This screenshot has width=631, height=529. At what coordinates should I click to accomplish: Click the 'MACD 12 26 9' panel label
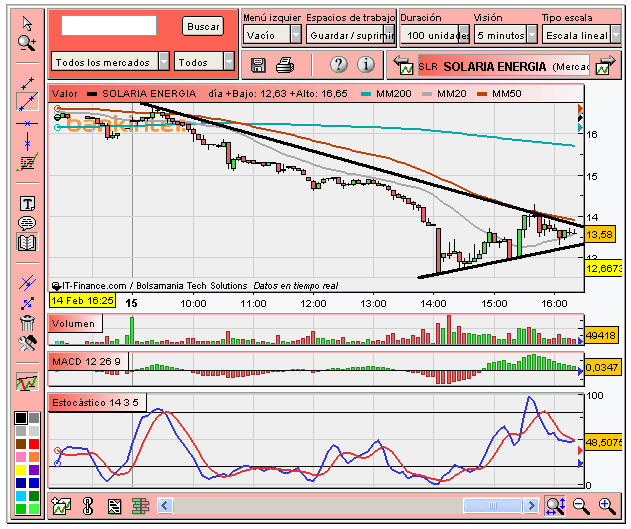click(x=88, y=361)
